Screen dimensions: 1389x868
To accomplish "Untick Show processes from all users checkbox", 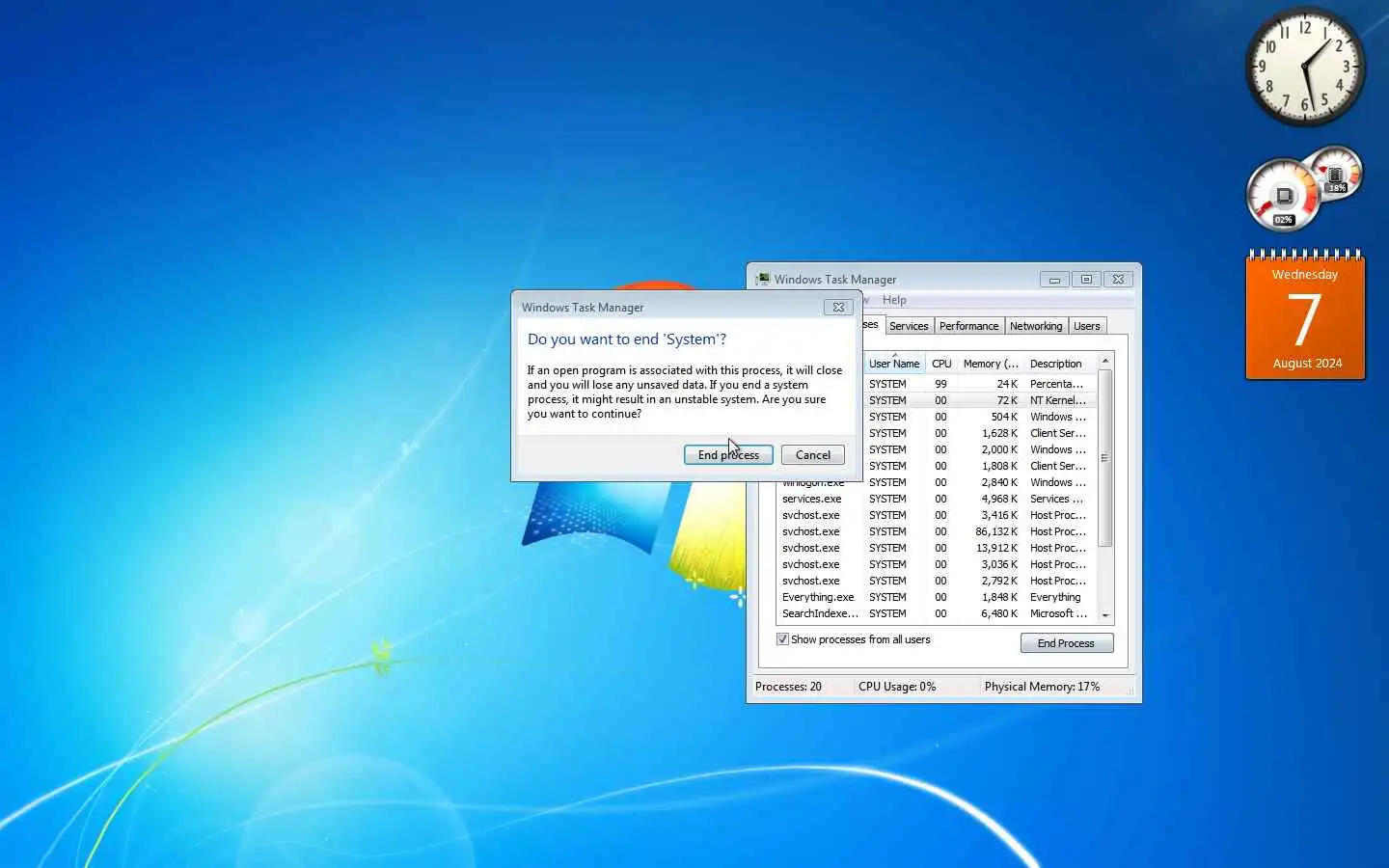I will tap(783, 639).
